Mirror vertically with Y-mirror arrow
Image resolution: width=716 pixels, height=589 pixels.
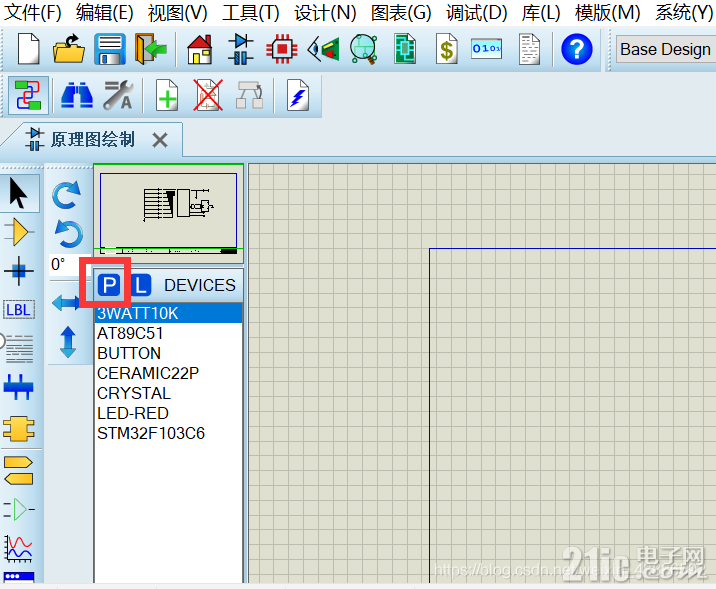pos(68,342)
